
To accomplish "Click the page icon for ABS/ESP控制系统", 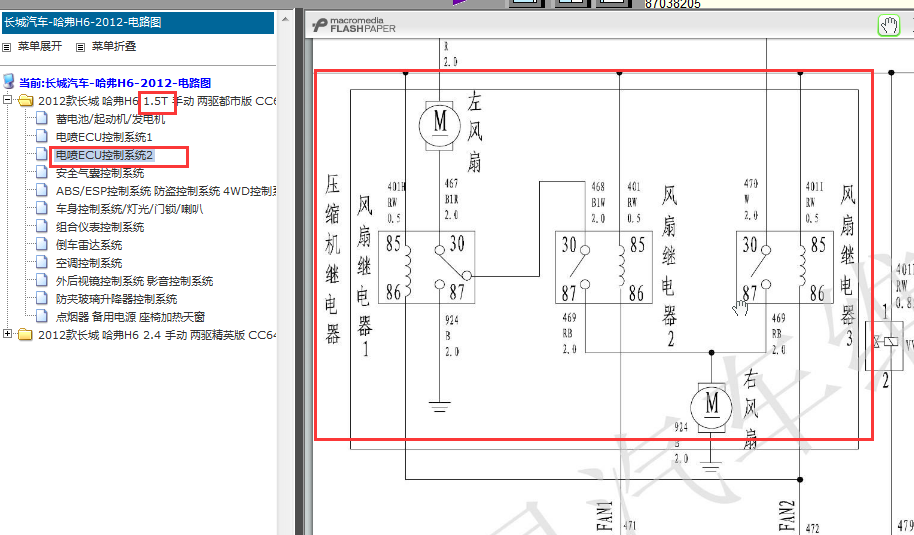I will tap(41, 191).
